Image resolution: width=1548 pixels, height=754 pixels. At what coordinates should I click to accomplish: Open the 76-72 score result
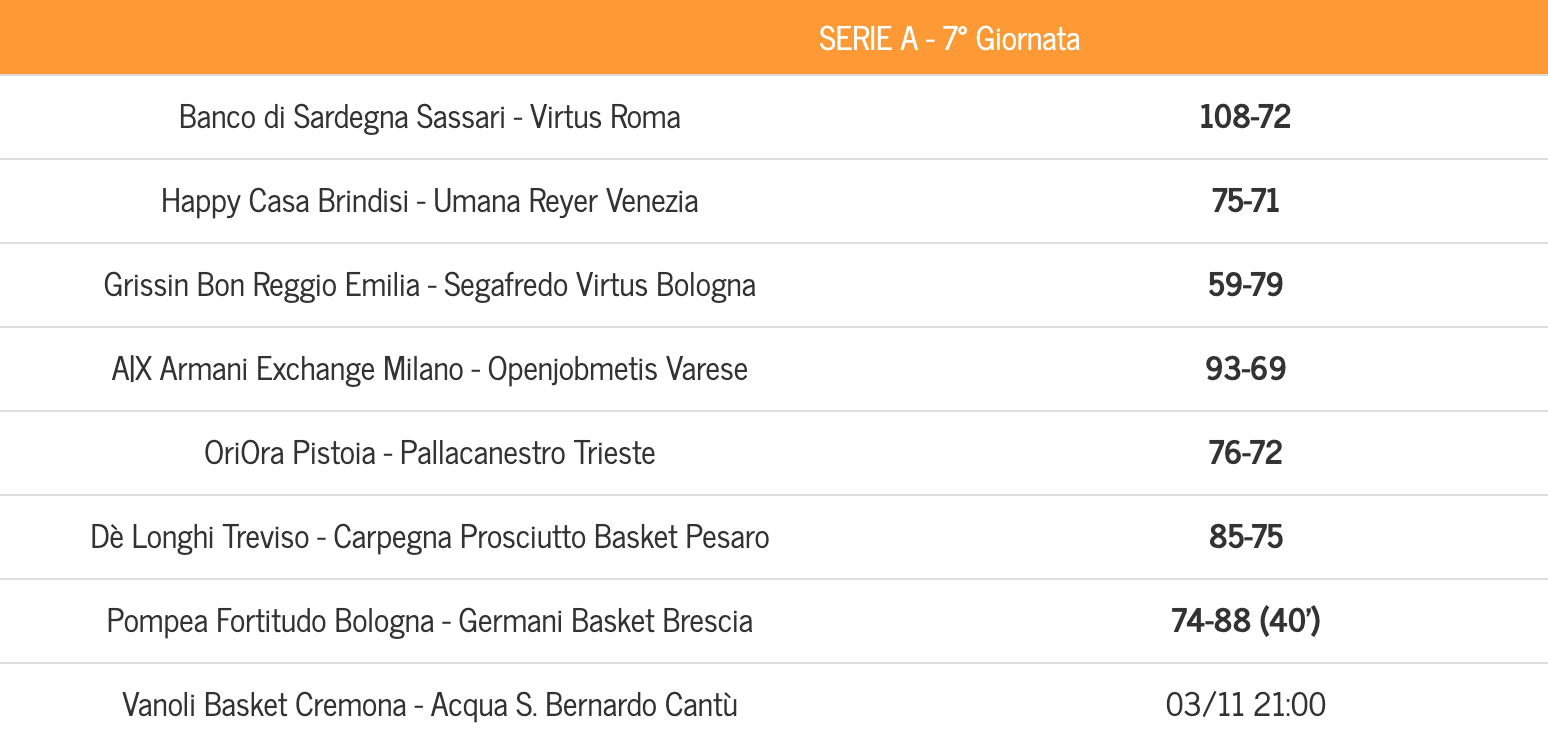1245,453
